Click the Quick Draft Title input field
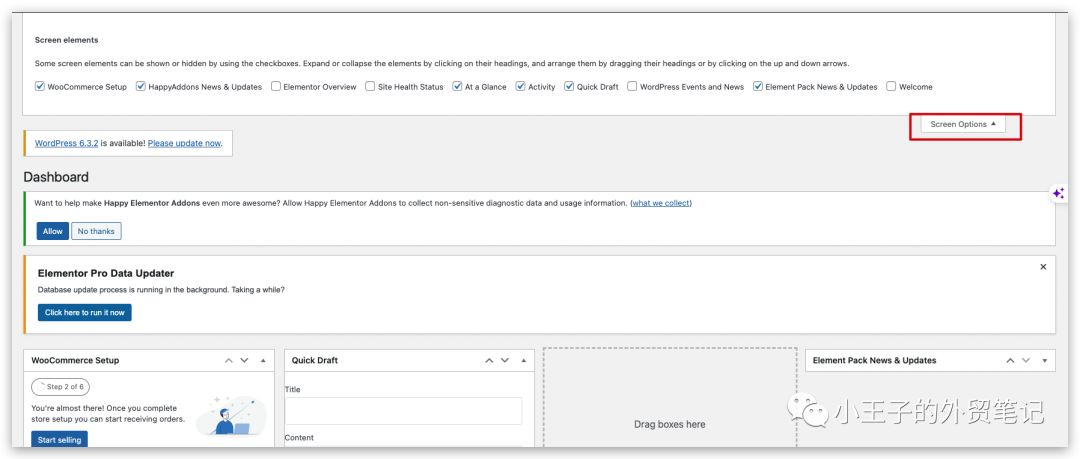 [404, 411]
